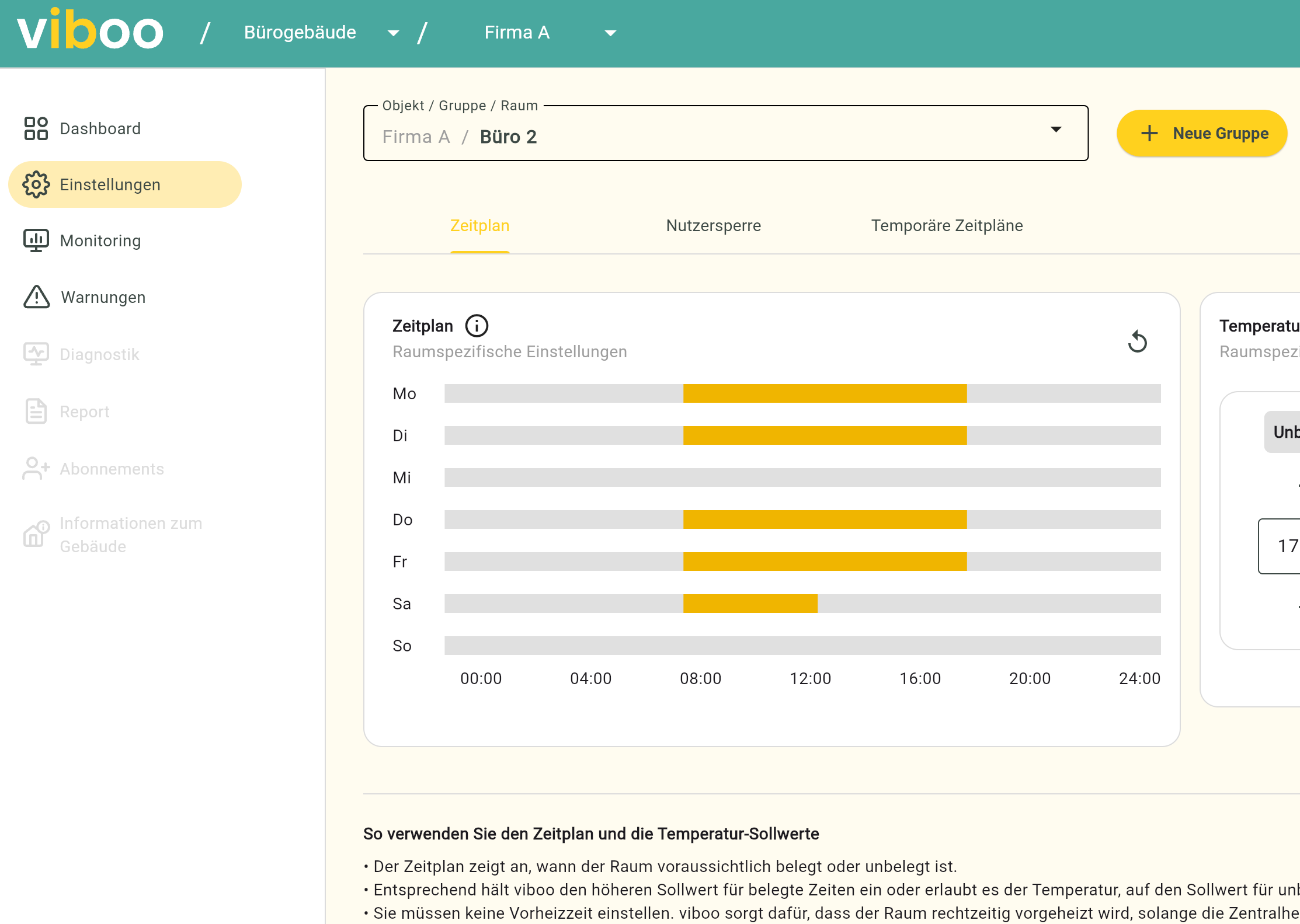Click the empty Sunday schedule bar
The height and width of the screenshot is (924, 1300).
pos(802,646)
